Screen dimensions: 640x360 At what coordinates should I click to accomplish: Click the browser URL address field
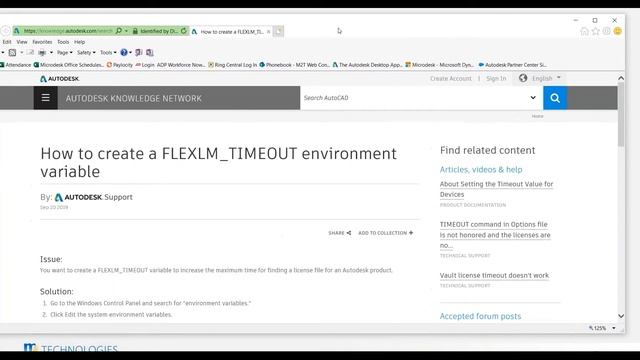pos(67,31)
